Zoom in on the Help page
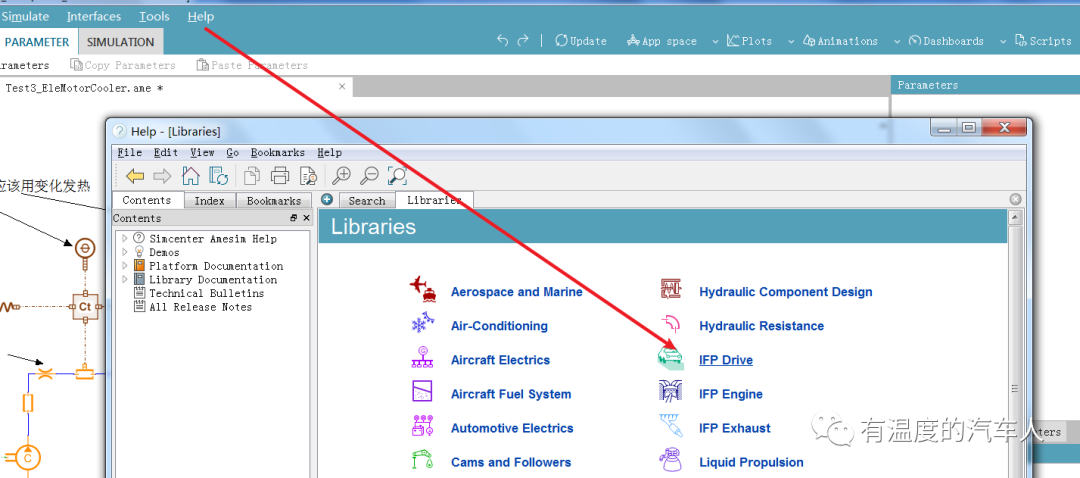The image size is (1080, 478). tap(341, 176)
